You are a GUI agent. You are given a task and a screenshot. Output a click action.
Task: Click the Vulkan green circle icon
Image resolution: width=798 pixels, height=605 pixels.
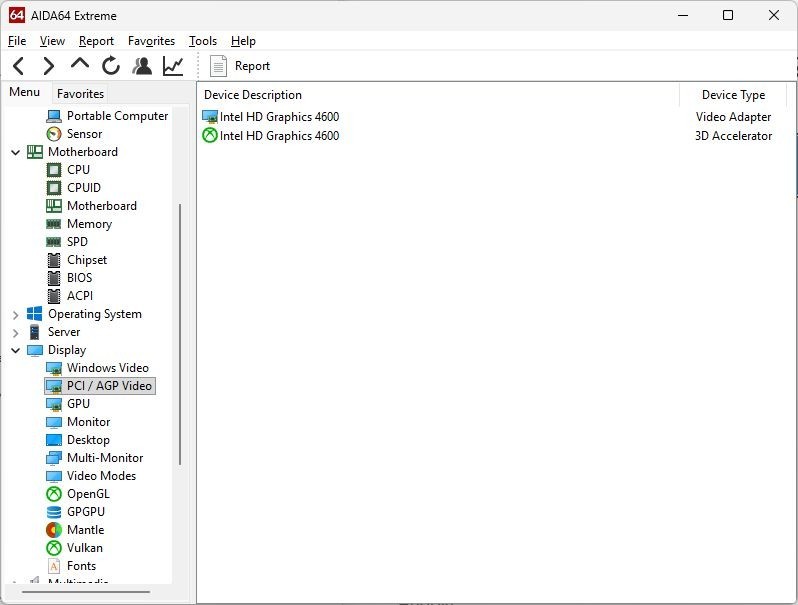(54, 548)
